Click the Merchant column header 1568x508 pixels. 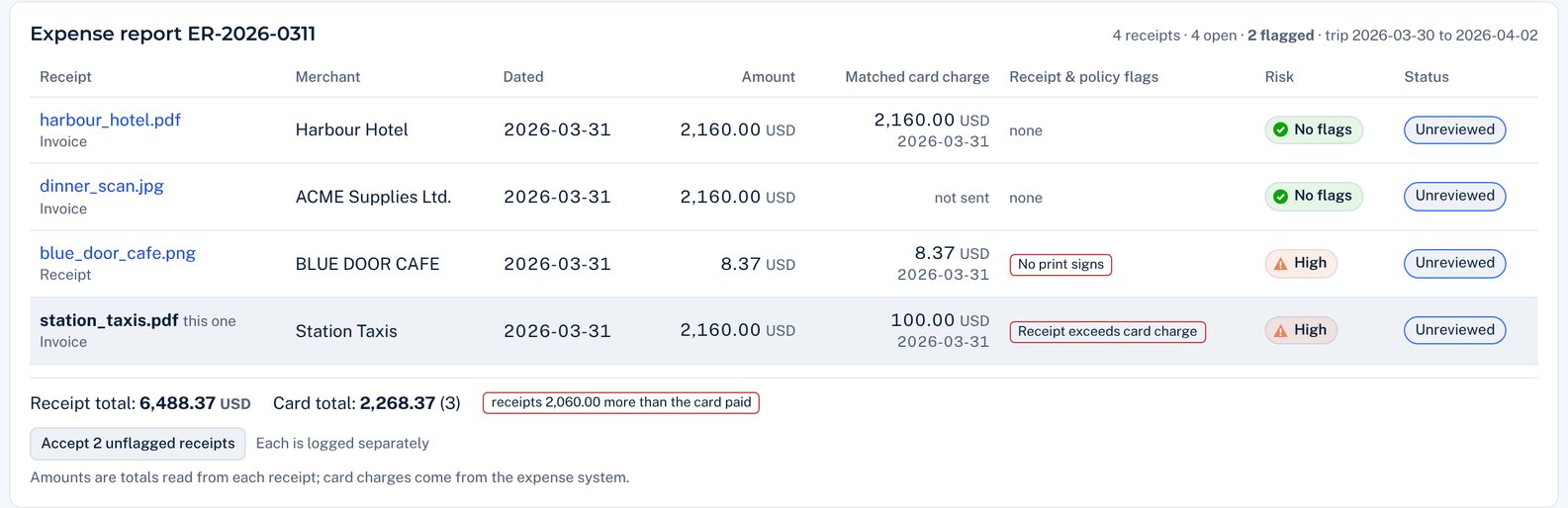click(327, 76)
